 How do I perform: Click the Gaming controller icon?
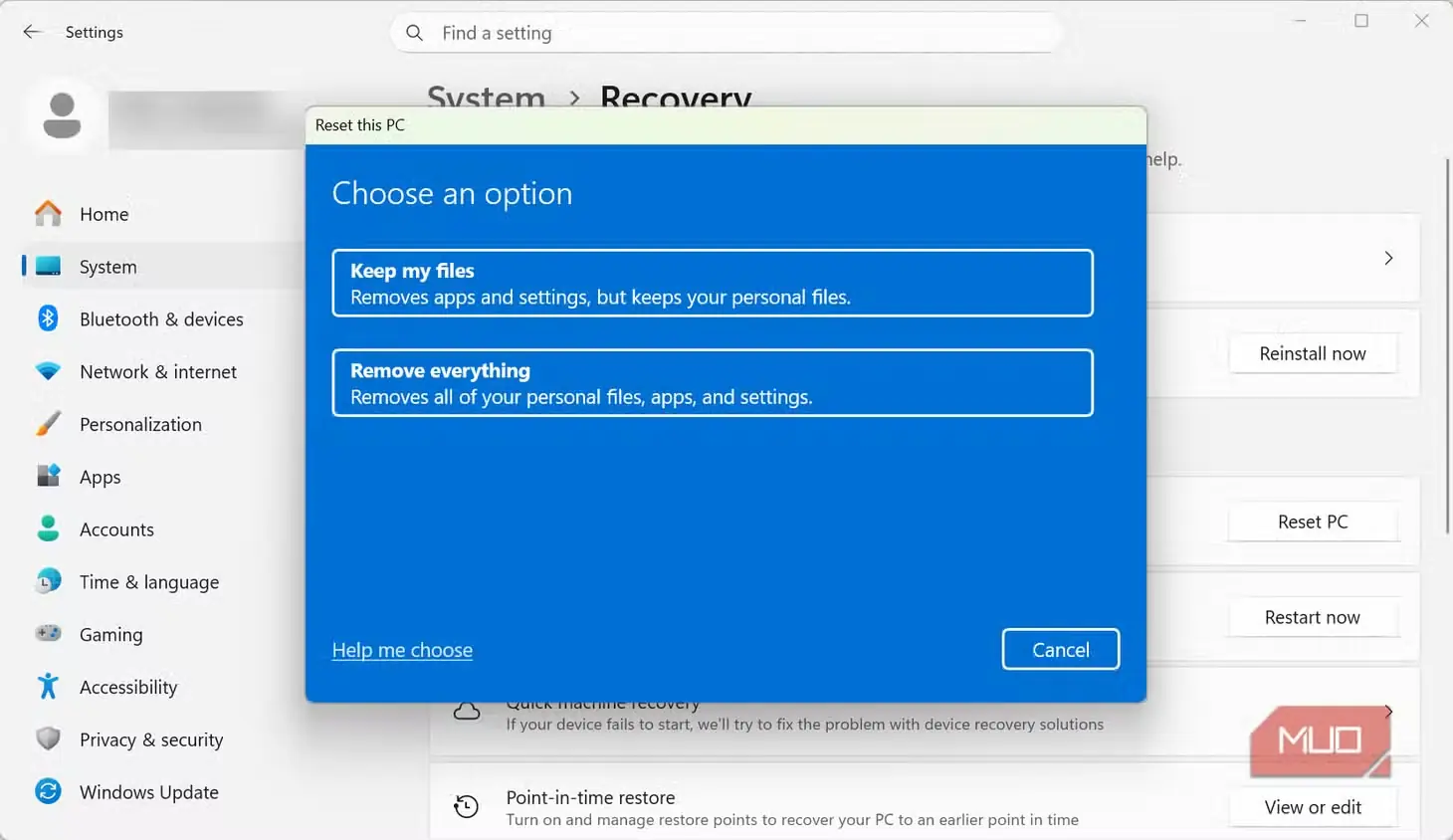point(48,633)
